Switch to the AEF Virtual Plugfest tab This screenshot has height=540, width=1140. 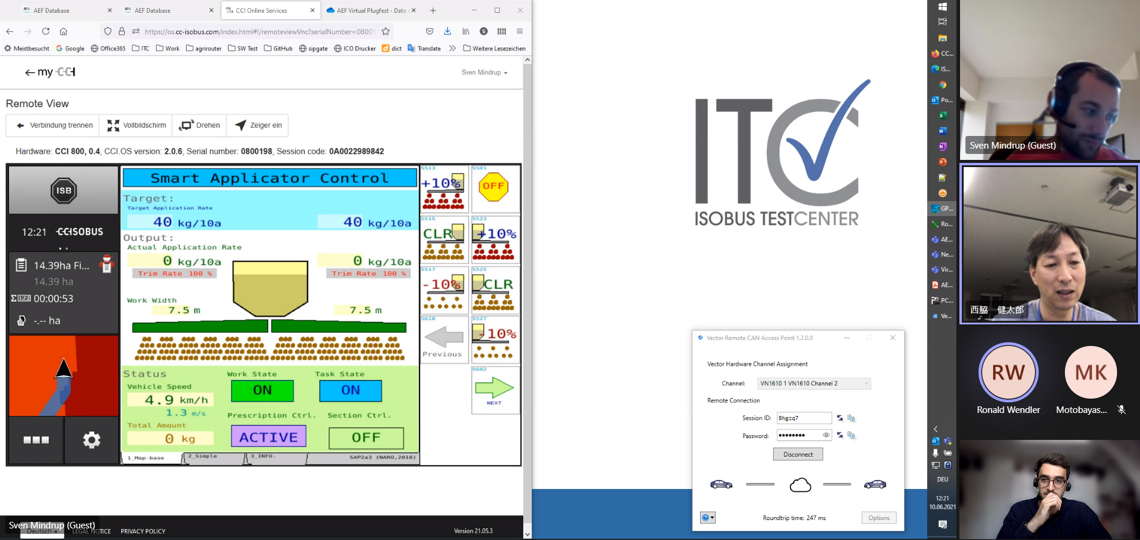[x=370, y=10]
